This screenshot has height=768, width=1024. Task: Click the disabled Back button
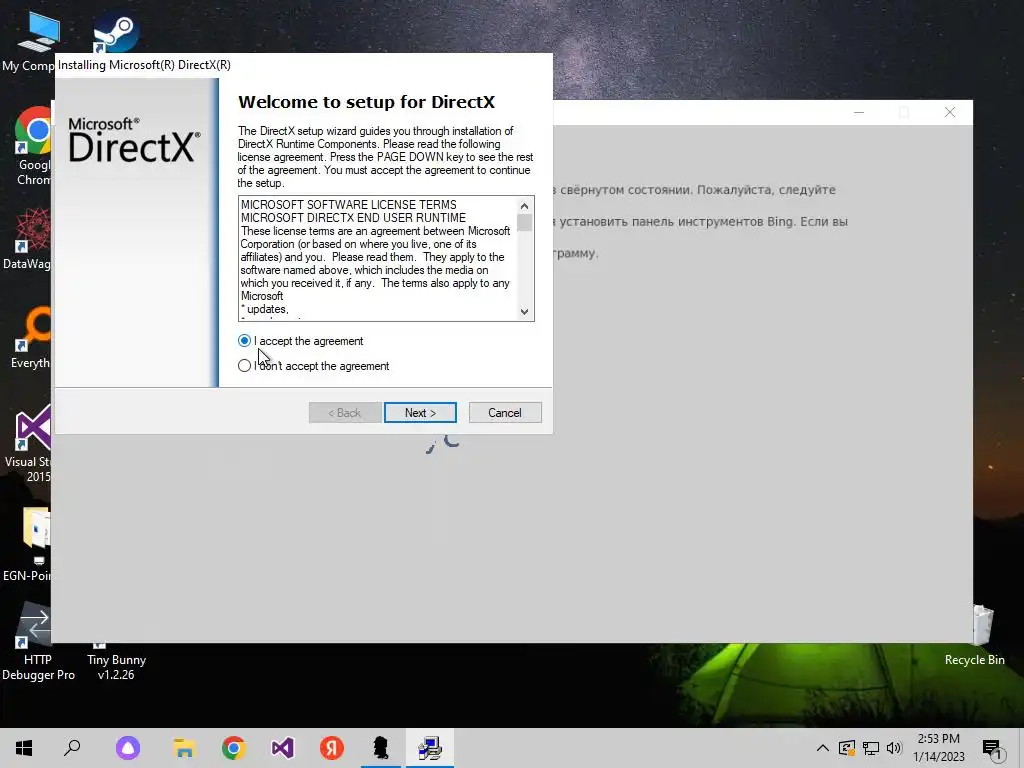(x=345, y=413)
